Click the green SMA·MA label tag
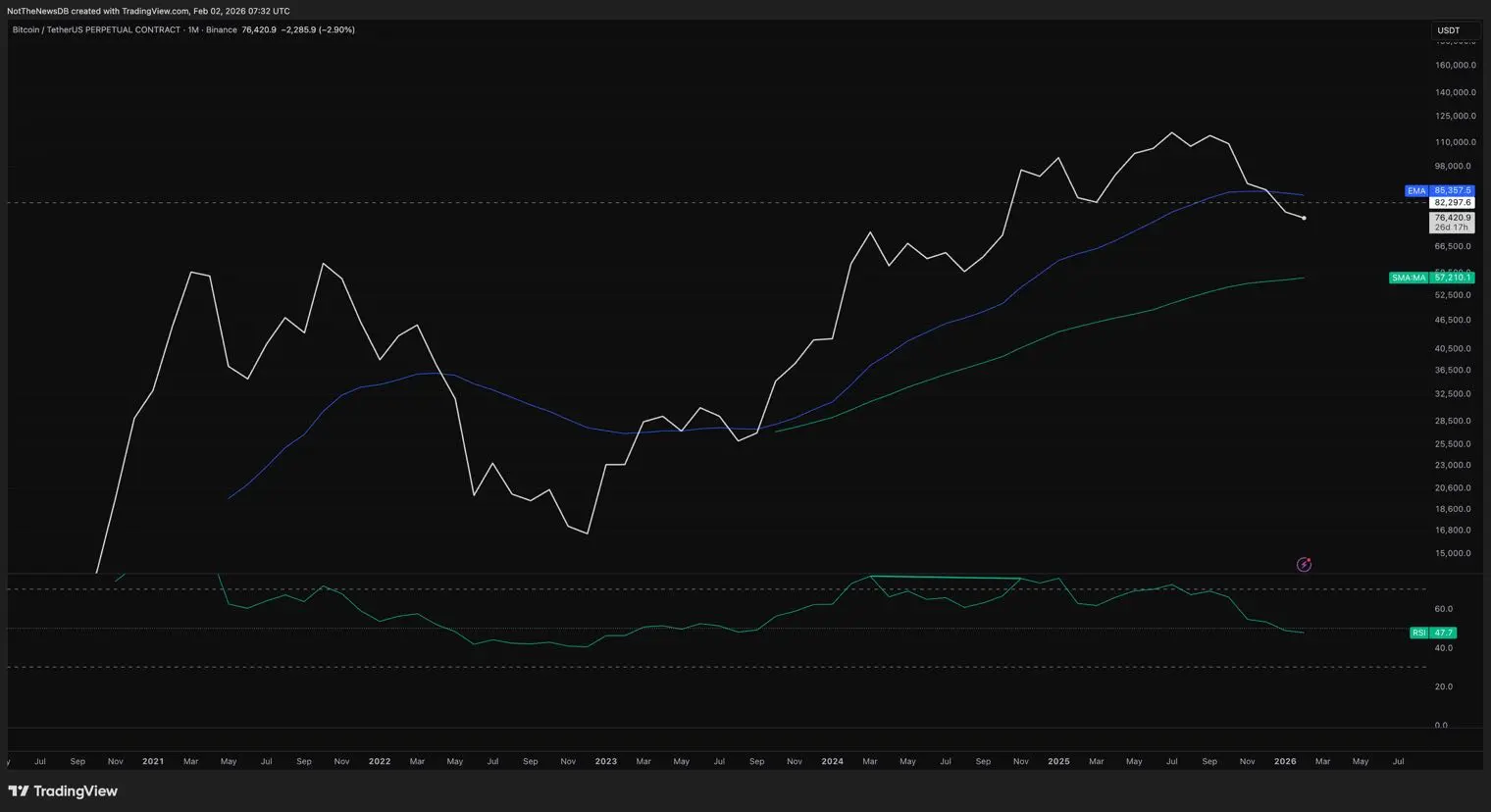The width and height of the screenshot is (1491, 812). coord(1409,278)
